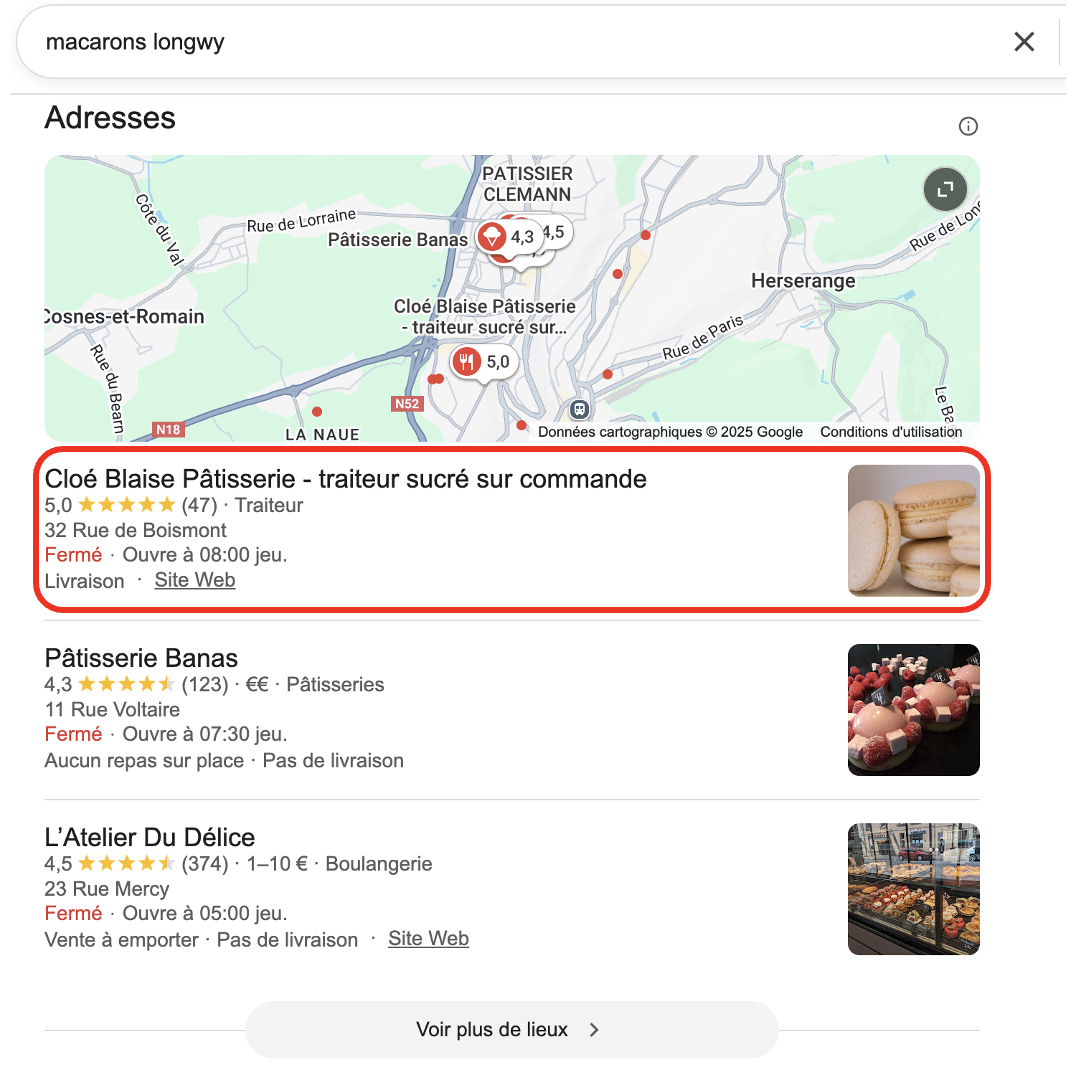Open Pâtisserie Banas listing
This screenshot has width=1082, height=1076.
(141, 658)
